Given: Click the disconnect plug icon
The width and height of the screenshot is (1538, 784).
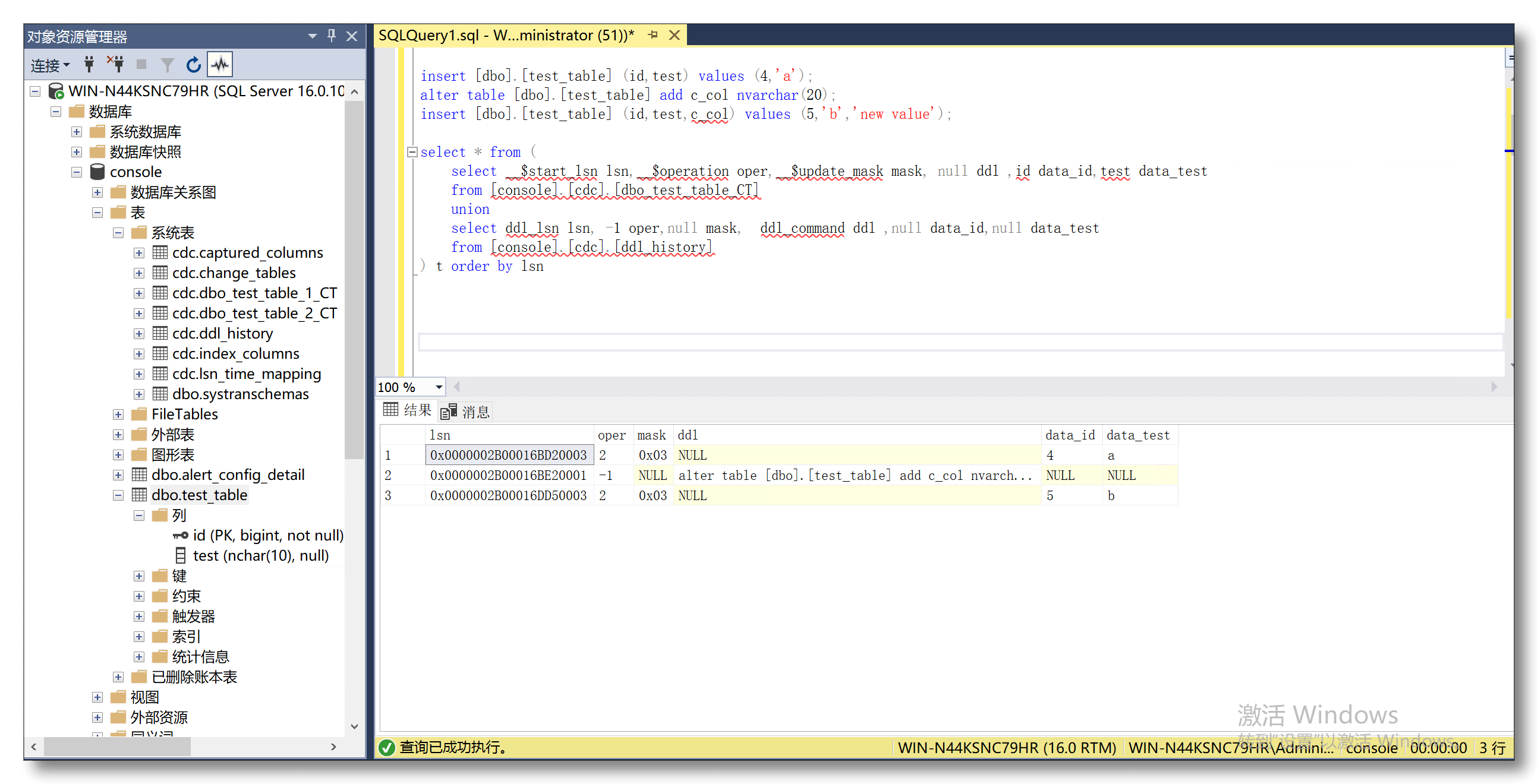Looking at the screenshot, I should click(x=116, y=64).
